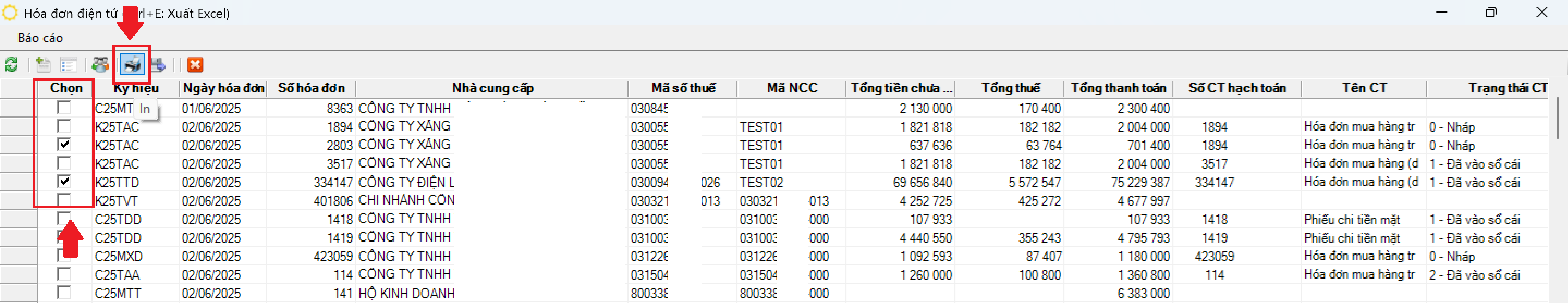Viewport: 1568px width, 303px height.
Task: Click the printer (In) icon
Action: [x=132, y=65]
